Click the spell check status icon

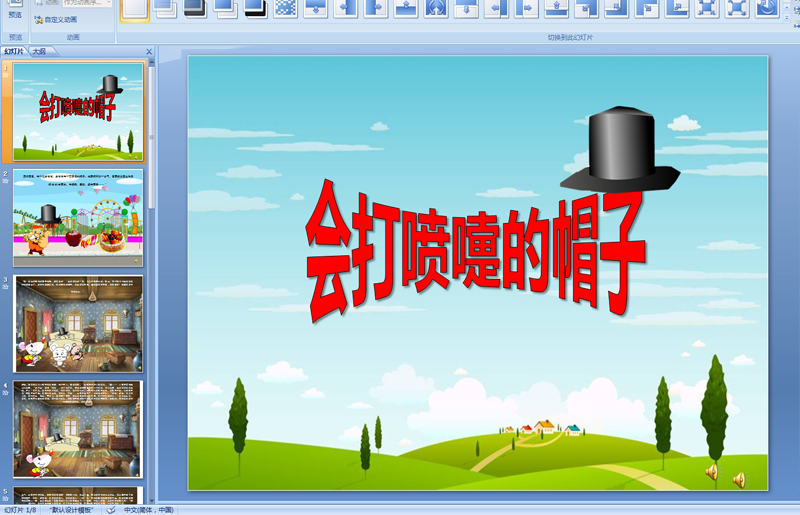pyautogui.click(x=111, y=510)
